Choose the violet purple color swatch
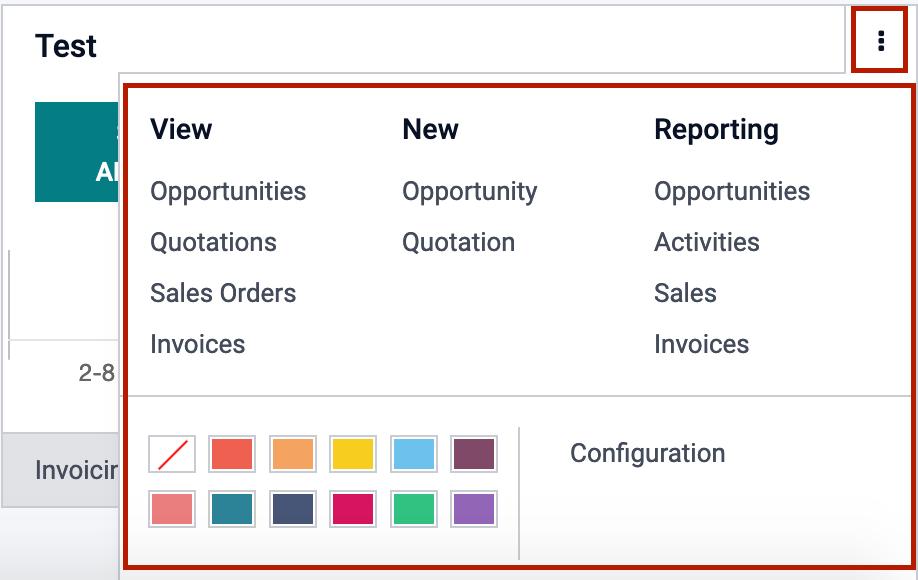 coord(473,508)
